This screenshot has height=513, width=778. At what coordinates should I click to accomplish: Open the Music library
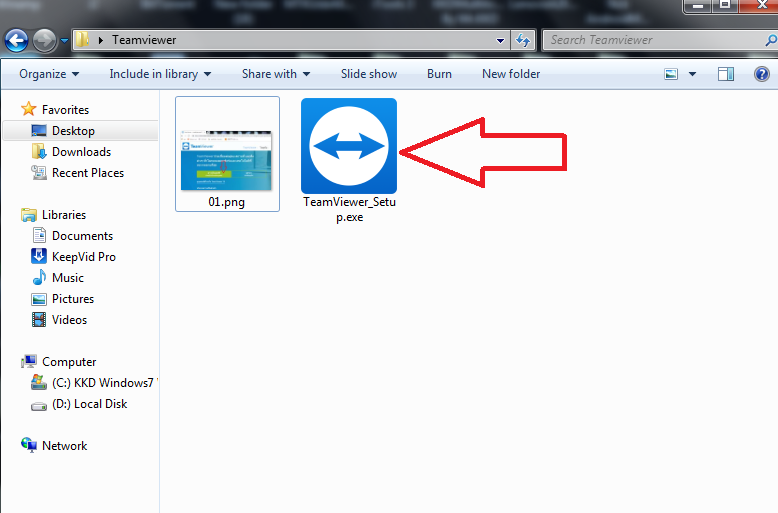pos(68,278)
